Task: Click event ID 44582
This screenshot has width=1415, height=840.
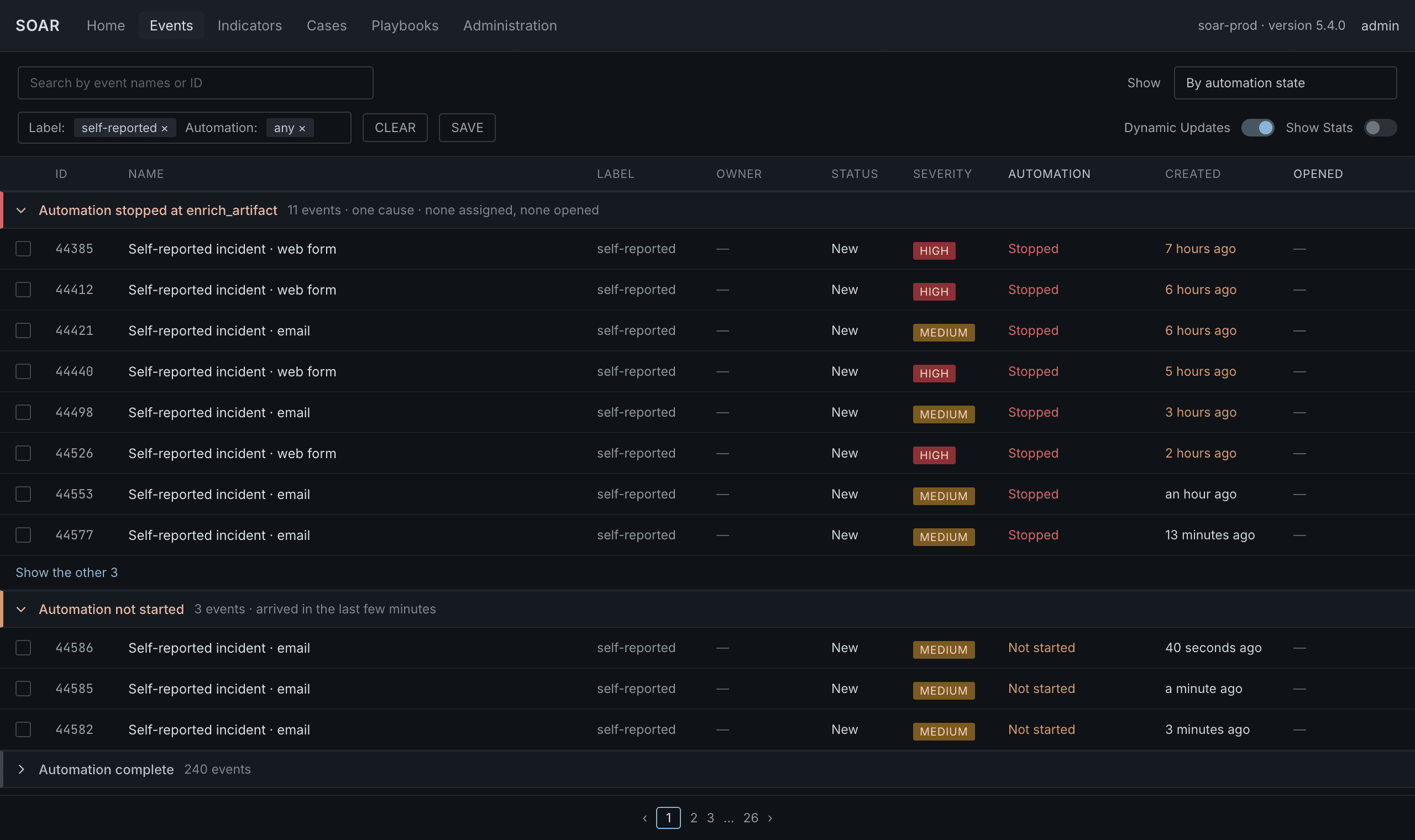Action: [x=74, y=729]
